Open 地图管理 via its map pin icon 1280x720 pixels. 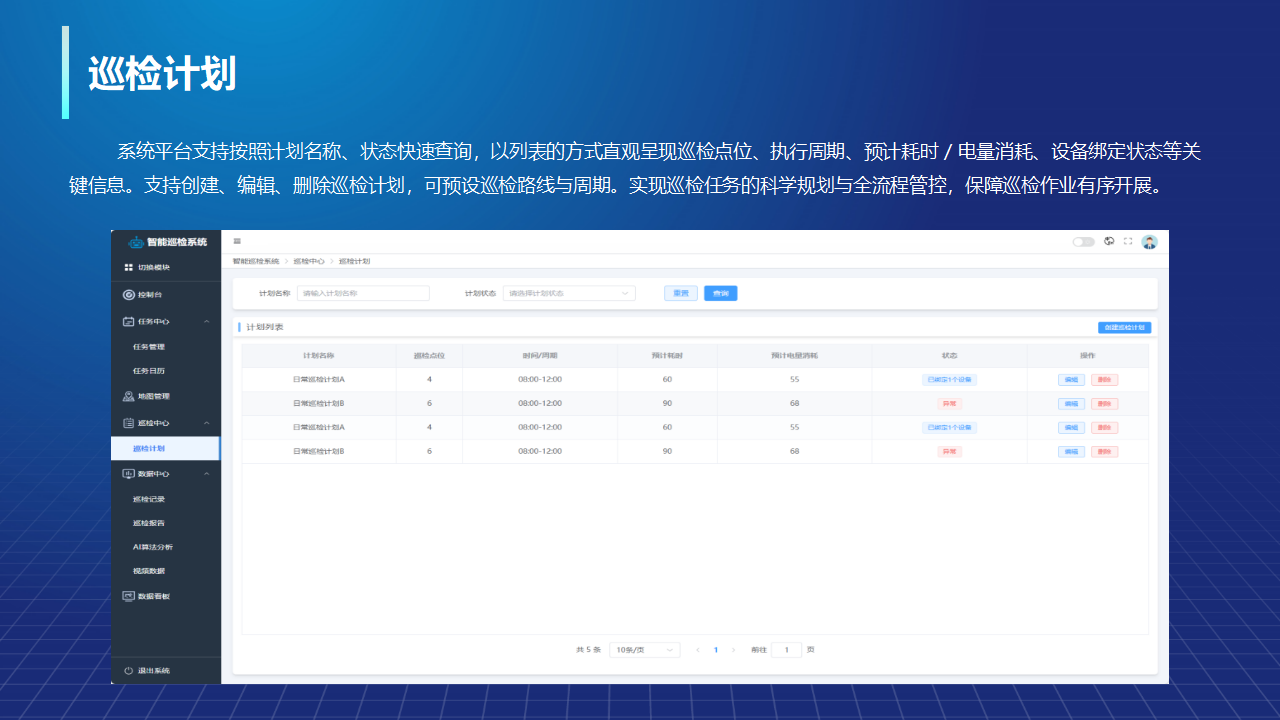[x=129, y=397]
